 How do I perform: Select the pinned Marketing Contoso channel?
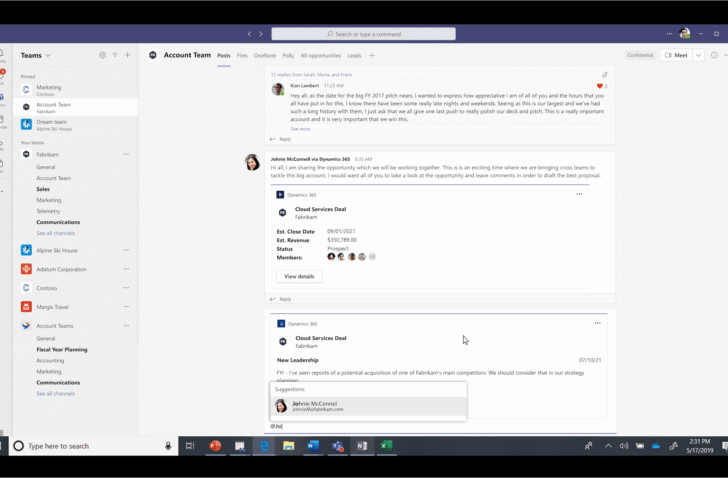pos(75,90)
